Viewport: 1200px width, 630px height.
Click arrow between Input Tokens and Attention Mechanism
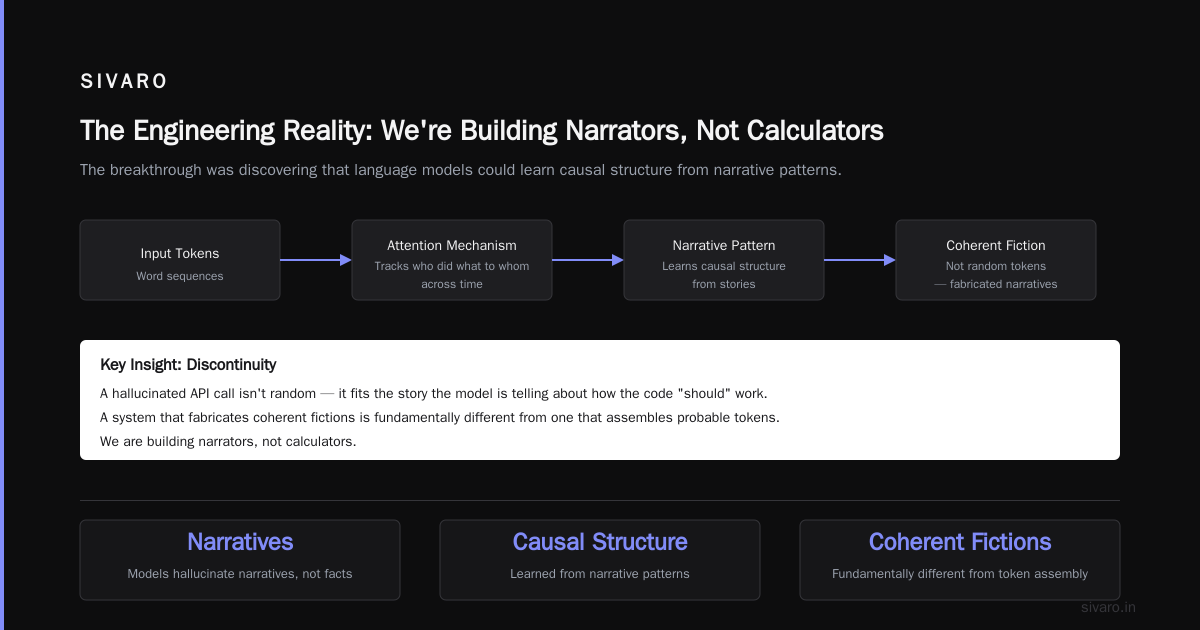pyautogui.click(x=316, y=260)
